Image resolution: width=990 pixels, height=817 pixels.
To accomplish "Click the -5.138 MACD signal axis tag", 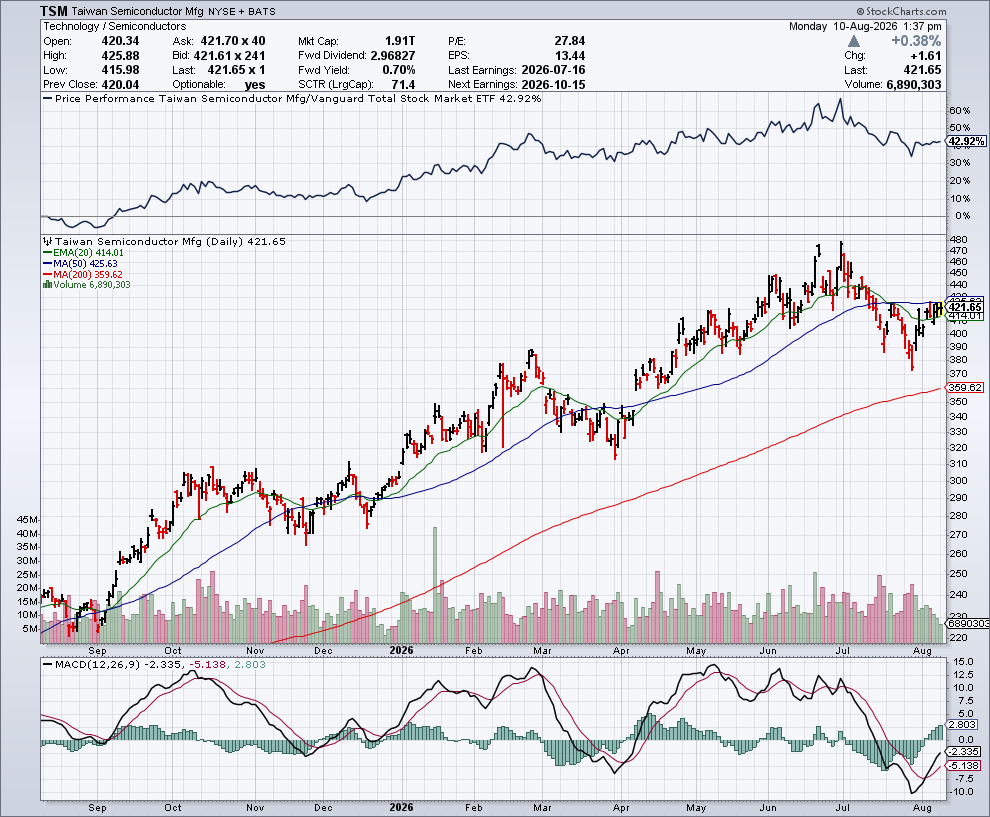I will (x=964, y=765).
